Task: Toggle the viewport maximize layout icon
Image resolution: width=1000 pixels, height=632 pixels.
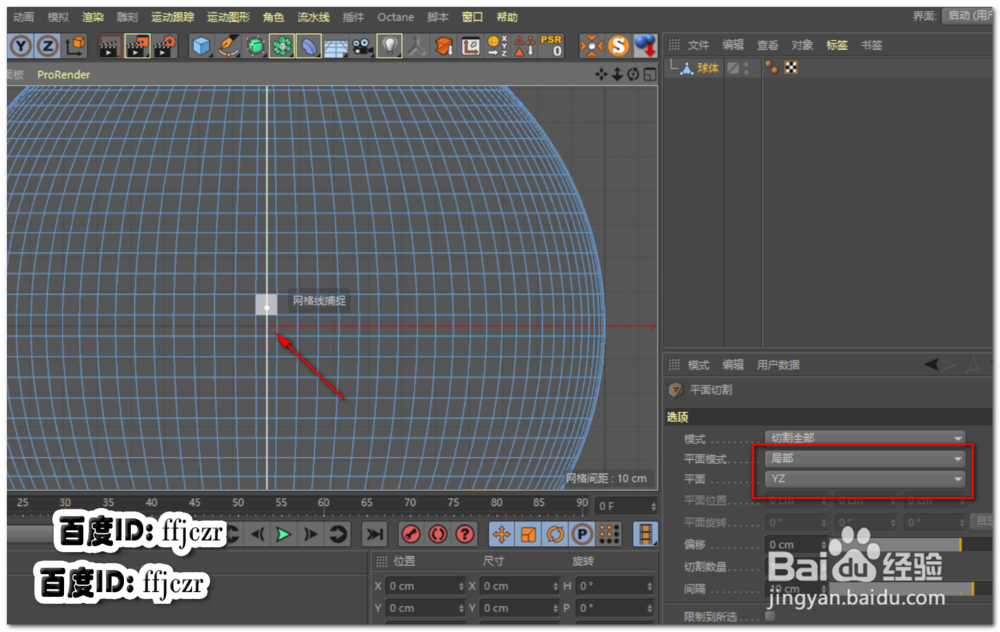Action: pyautogui.click(x=650, y=75)
